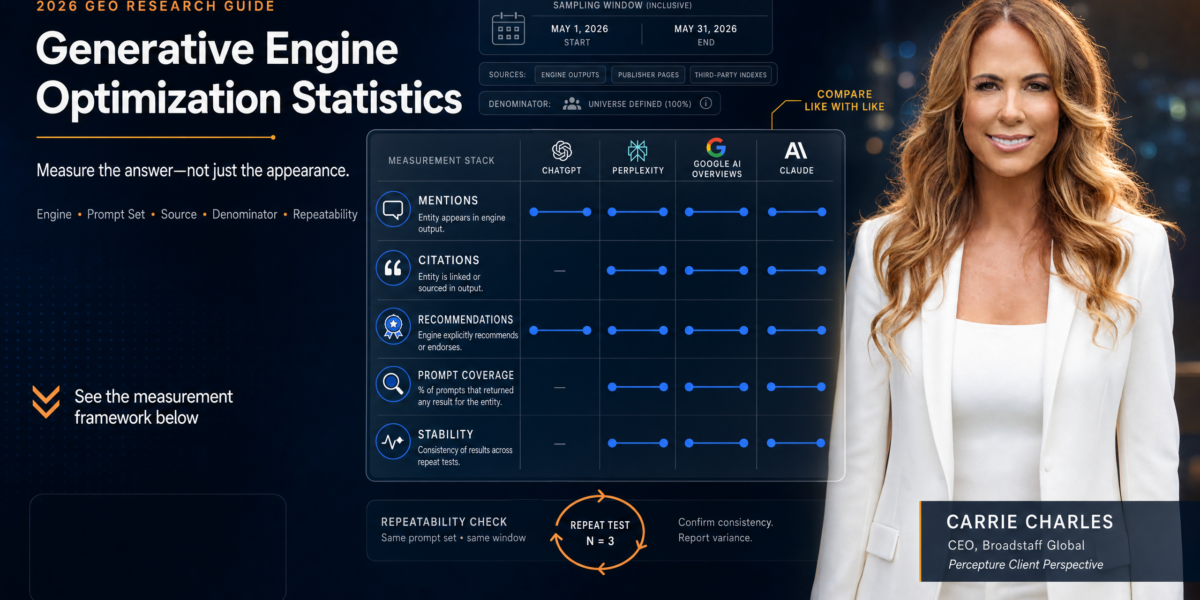
Task: Click the Recommendations badge icon
Action: point(393,326)
